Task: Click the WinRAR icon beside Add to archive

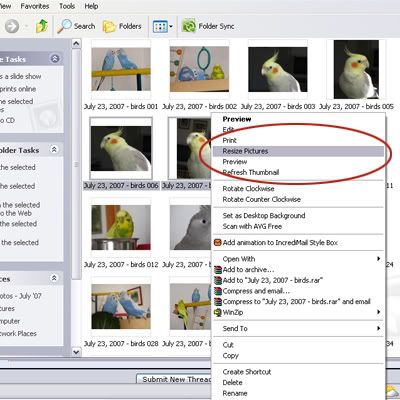Action: tap(218, 269)
